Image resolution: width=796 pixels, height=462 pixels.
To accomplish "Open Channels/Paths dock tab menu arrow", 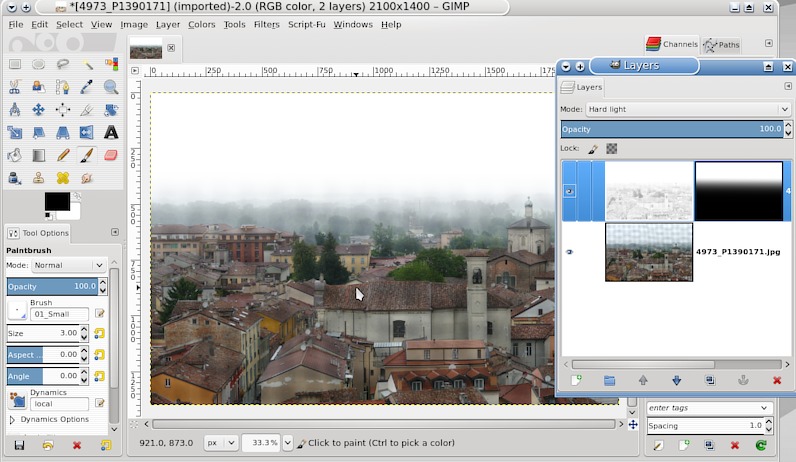I will click(769, 43).
